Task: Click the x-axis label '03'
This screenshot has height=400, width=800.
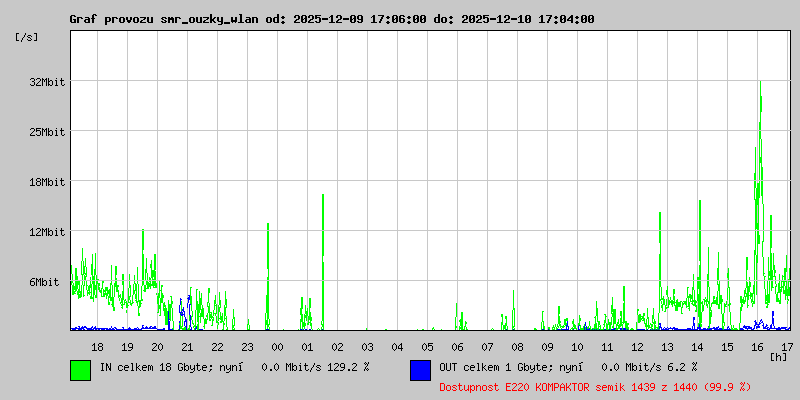Action: pyautogui.click(x=367, y=347)
